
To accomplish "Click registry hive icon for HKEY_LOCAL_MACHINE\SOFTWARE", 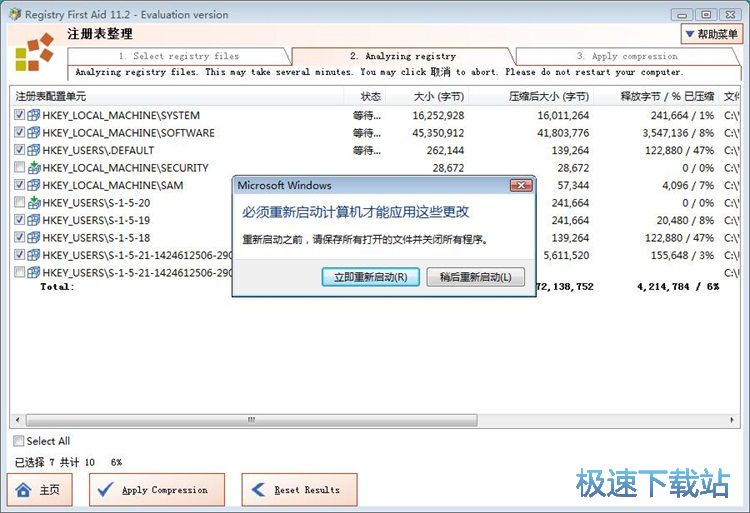I will point(33,132).
